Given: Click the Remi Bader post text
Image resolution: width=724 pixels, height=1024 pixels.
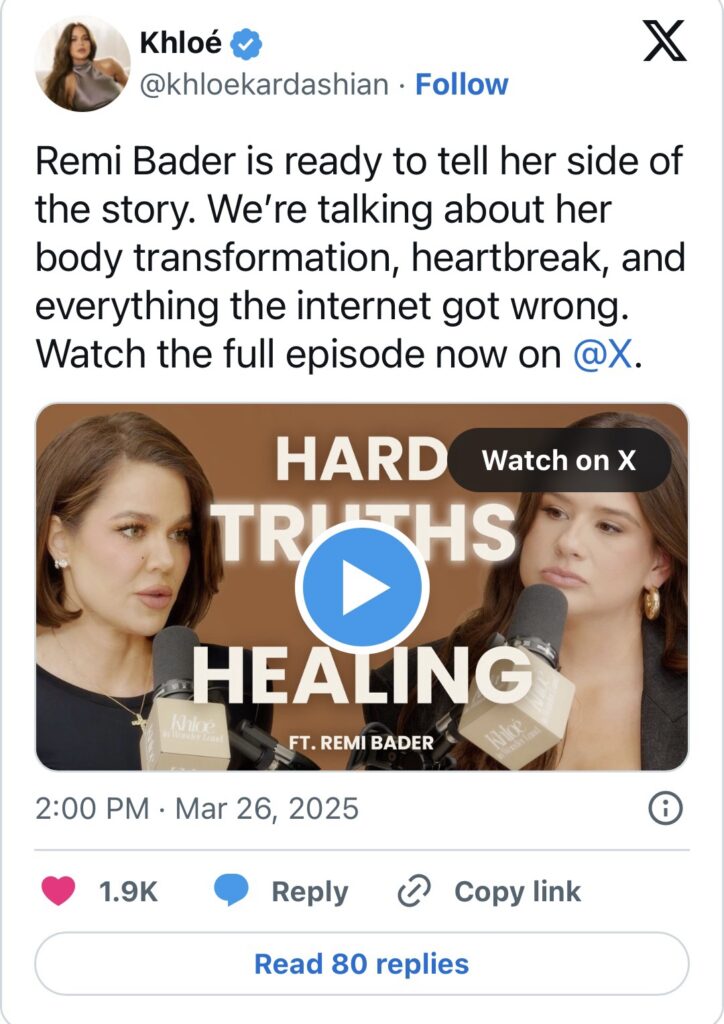Looking at the screenshot, I should coord(360,257).
